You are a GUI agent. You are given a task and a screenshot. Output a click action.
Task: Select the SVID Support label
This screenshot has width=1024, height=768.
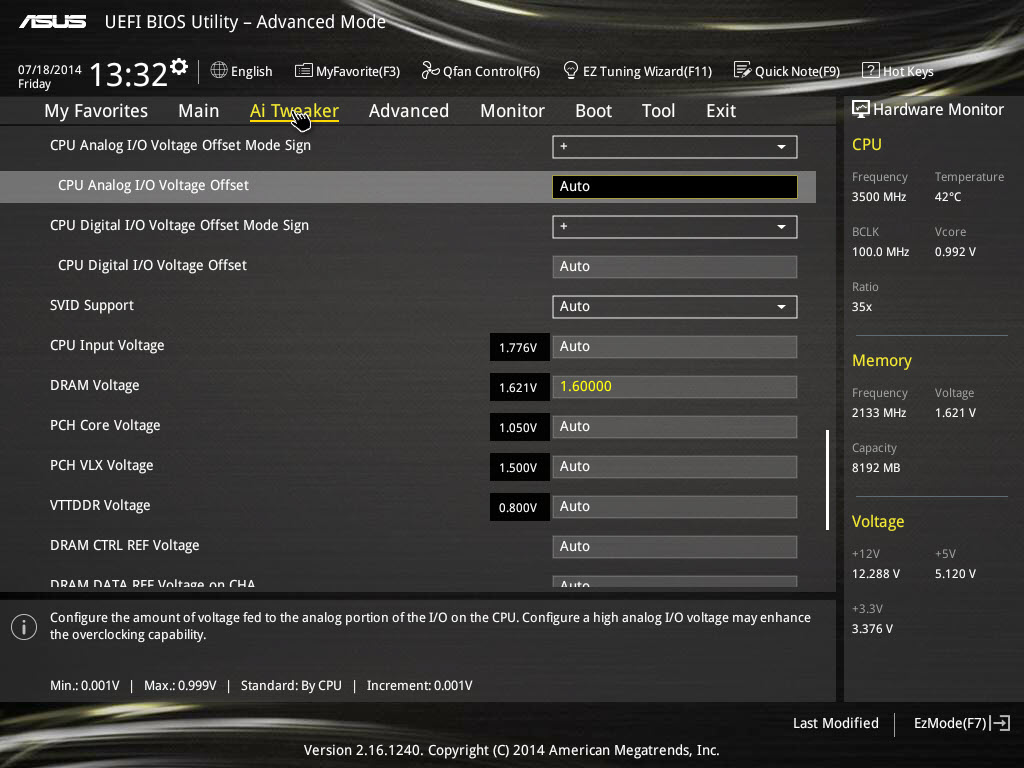pyautogui.click(x=92, y=306)
